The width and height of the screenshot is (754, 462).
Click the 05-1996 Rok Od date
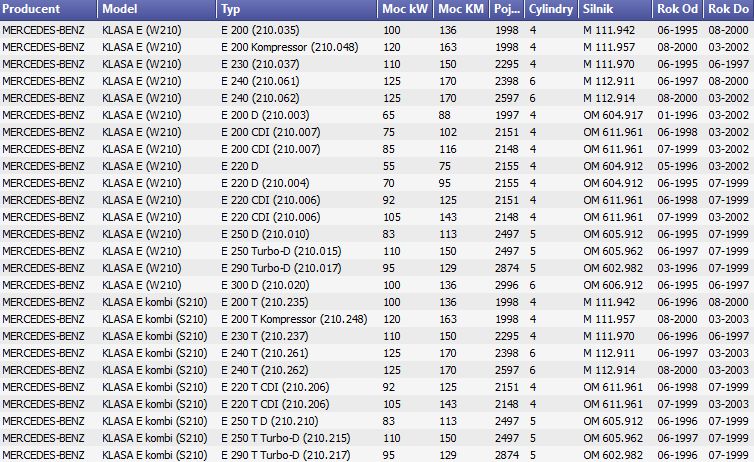(x=677, y=166)
